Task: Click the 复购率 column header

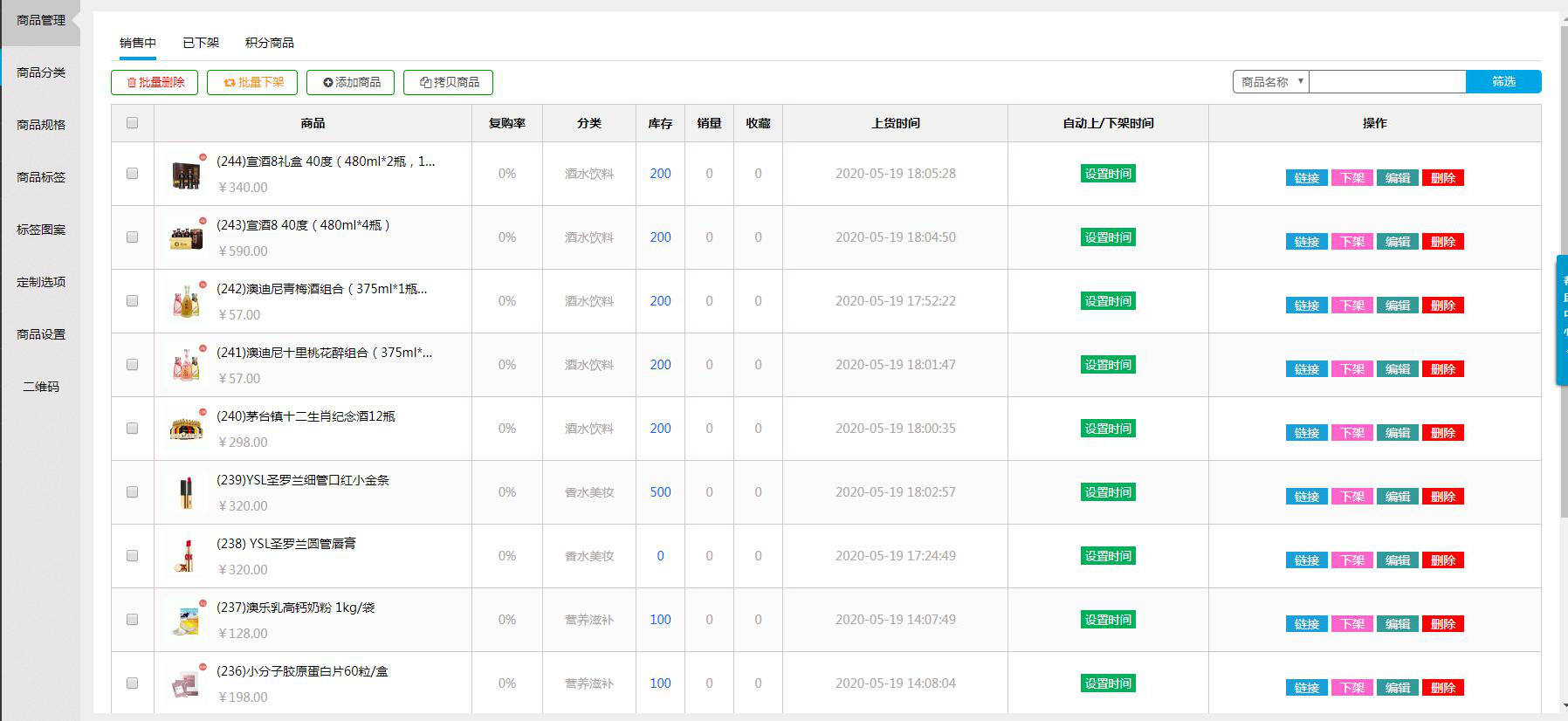Action: point(507,123)
